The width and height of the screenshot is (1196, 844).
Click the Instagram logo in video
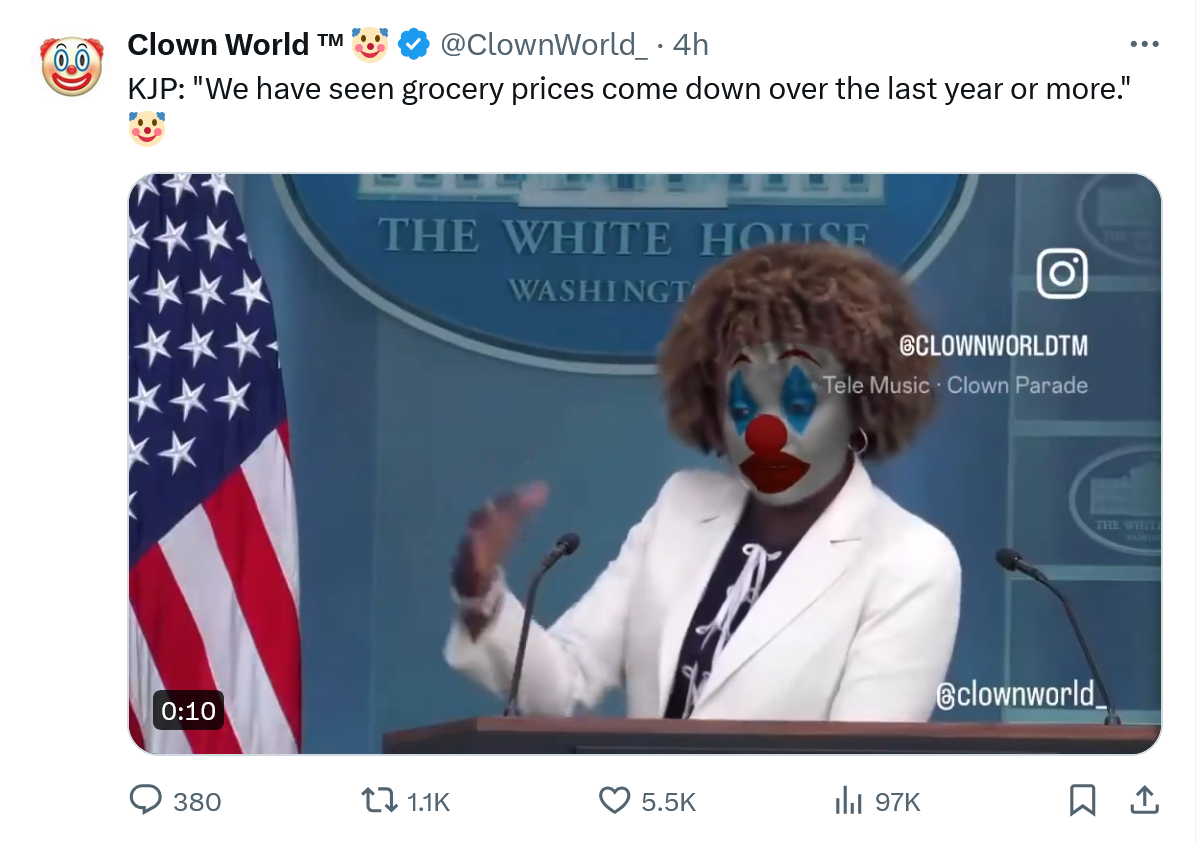click(1062, 274)
